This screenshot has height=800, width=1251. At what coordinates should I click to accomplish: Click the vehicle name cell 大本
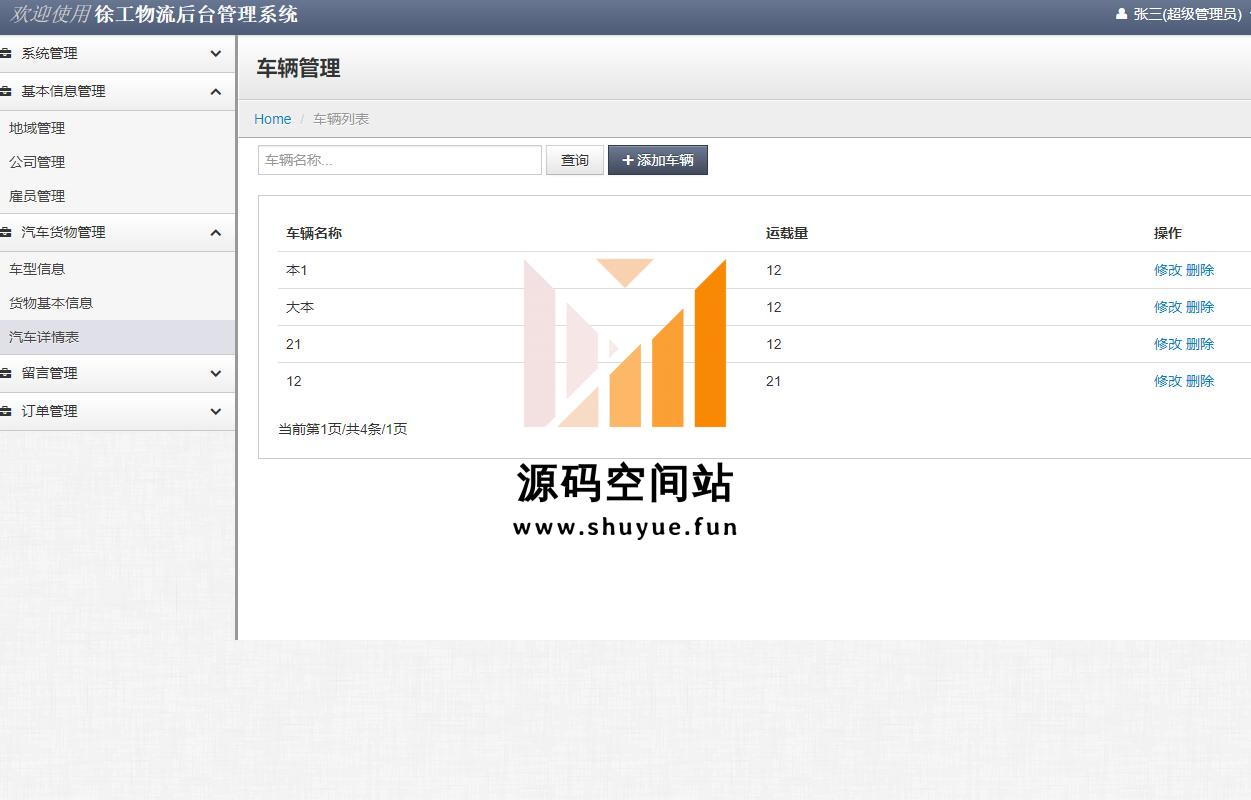[x=300, y=307]
